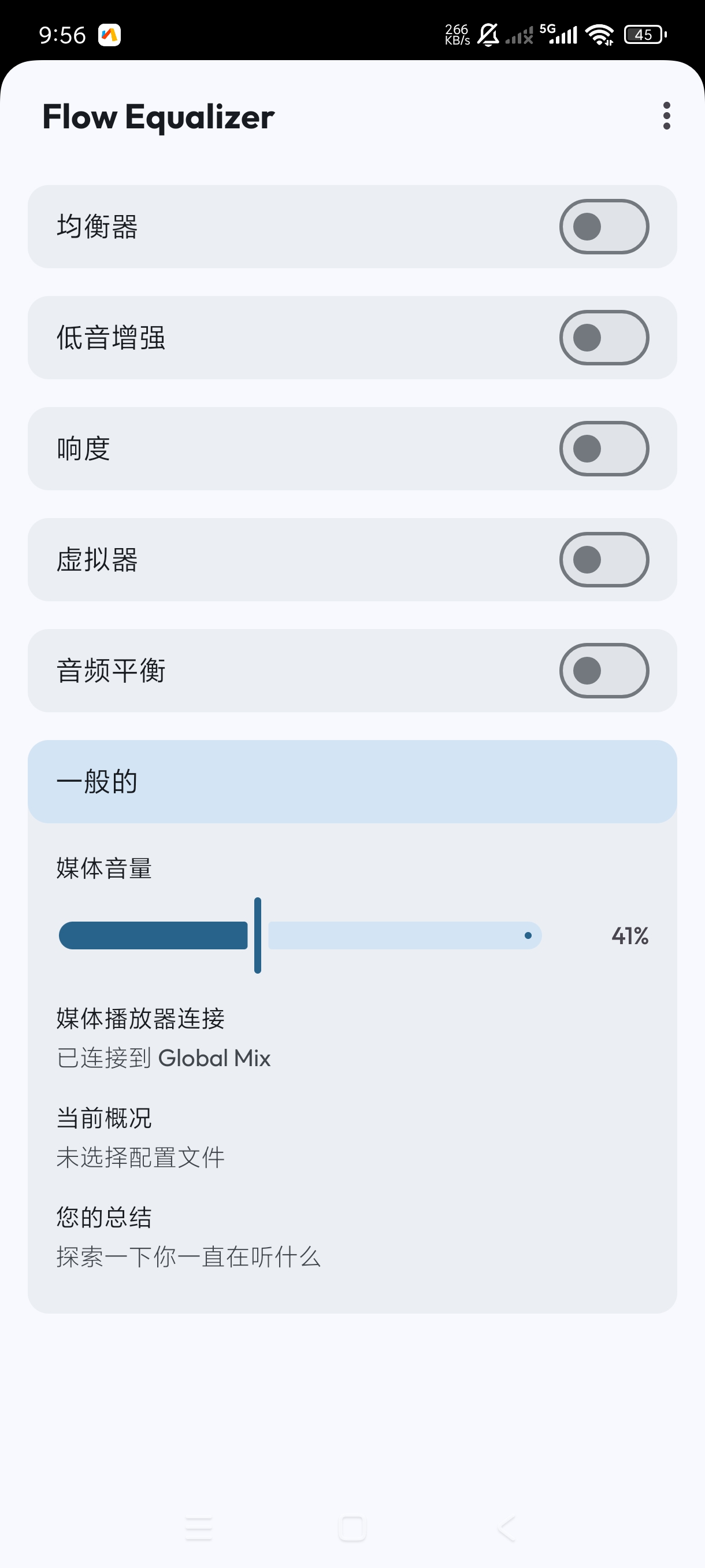Tap the battery indicator icon
Screen dimensions: 705x1568
[x=645, y=35]
